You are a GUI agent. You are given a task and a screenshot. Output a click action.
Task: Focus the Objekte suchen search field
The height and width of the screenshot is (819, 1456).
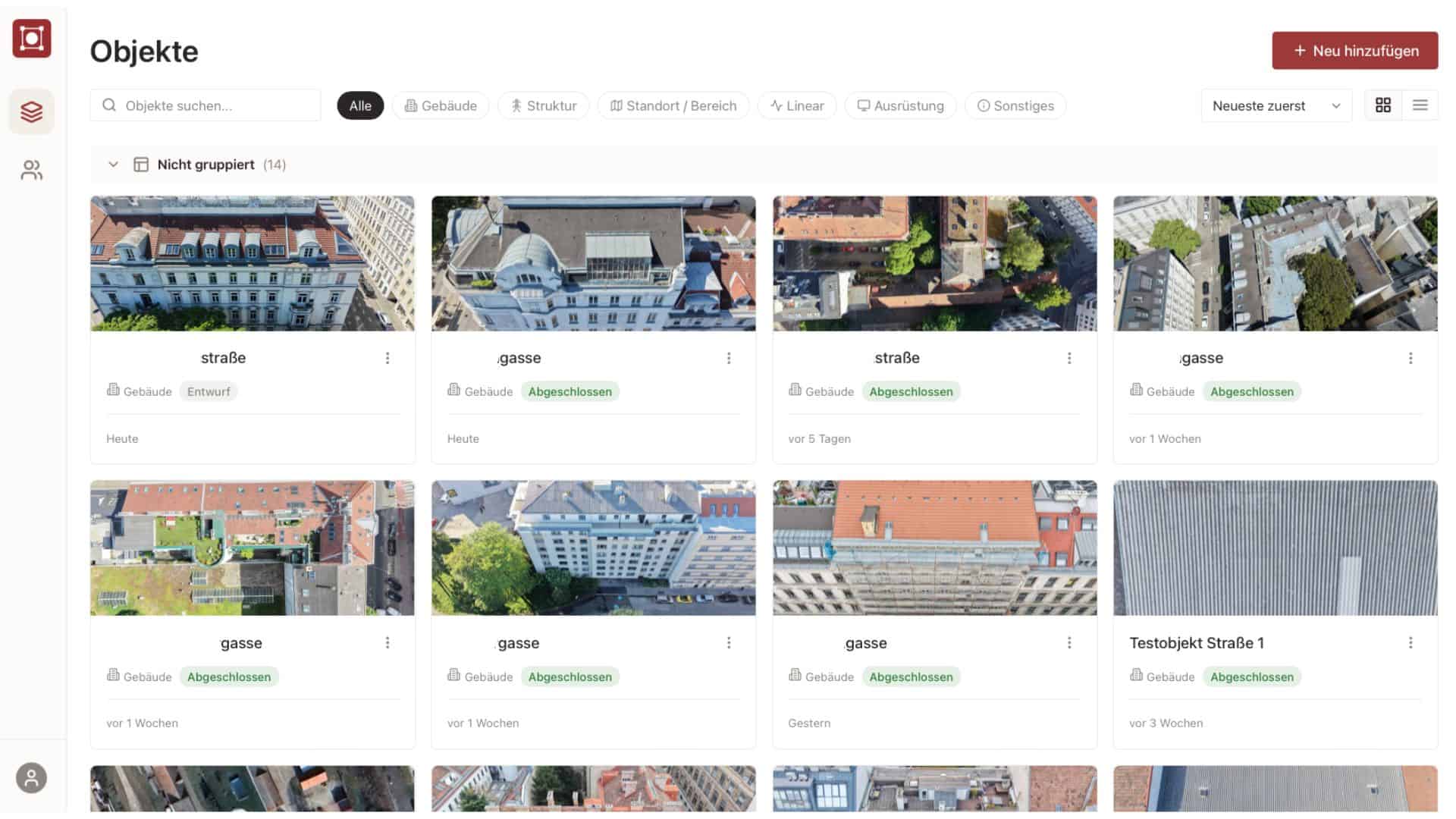point(206,105)
